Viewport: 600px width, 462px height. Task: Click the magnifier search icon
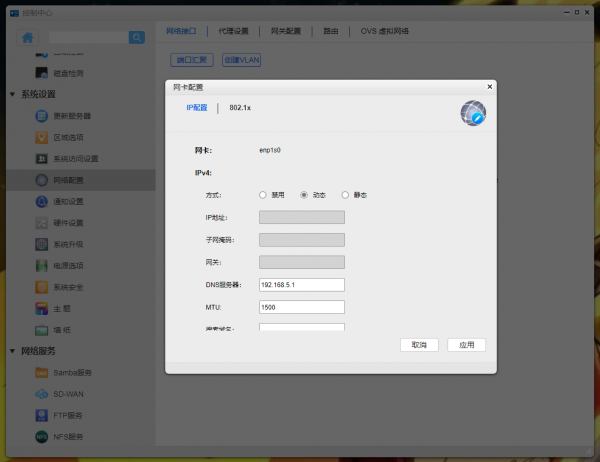point(137,38)
